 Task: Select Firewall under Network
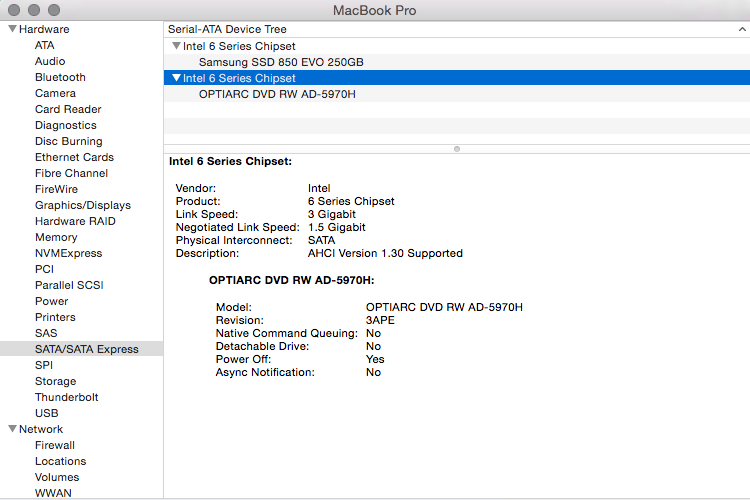55,445
